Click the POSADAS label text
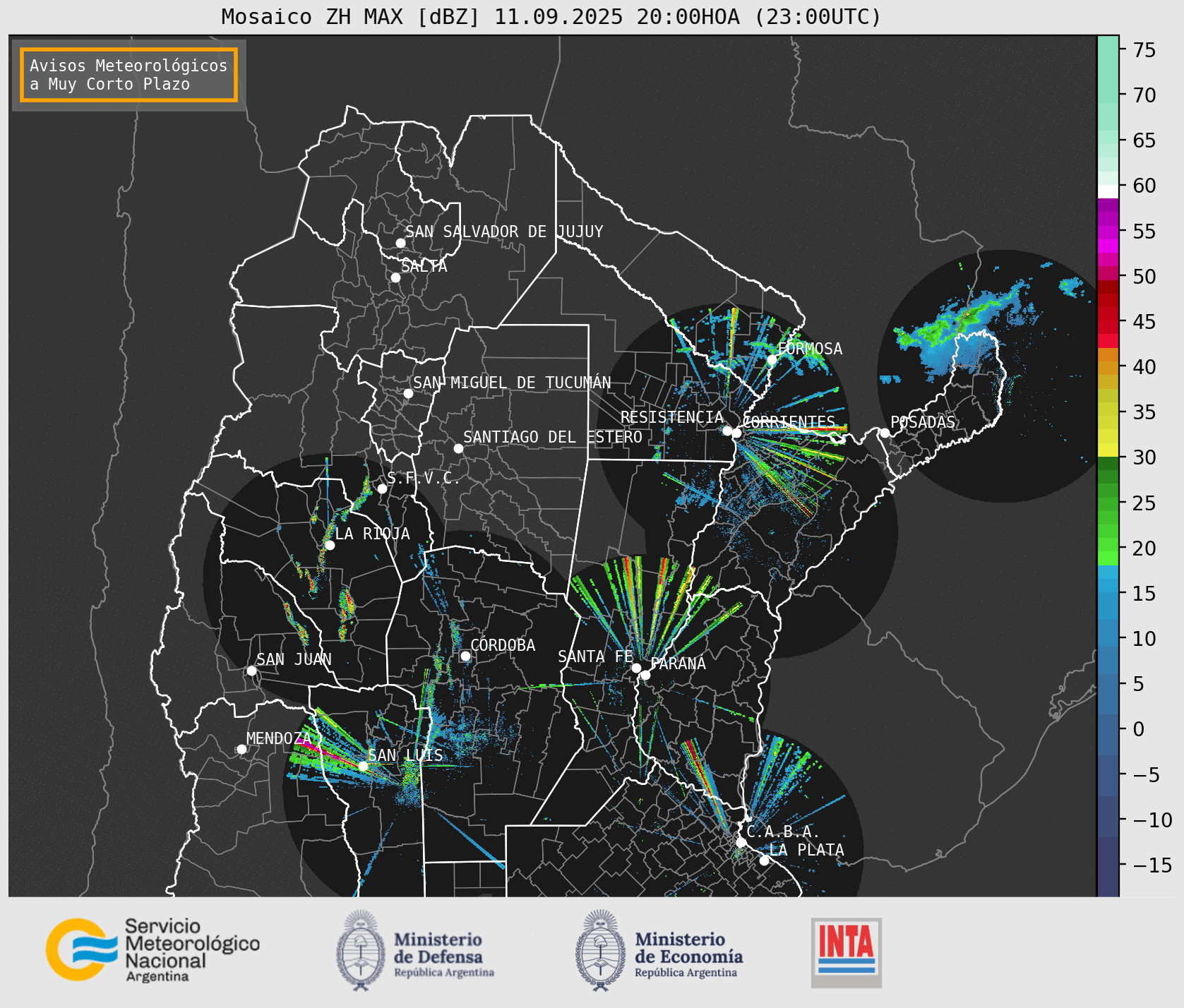This screenshot has height=1008, width=1184. coord(923,422)
